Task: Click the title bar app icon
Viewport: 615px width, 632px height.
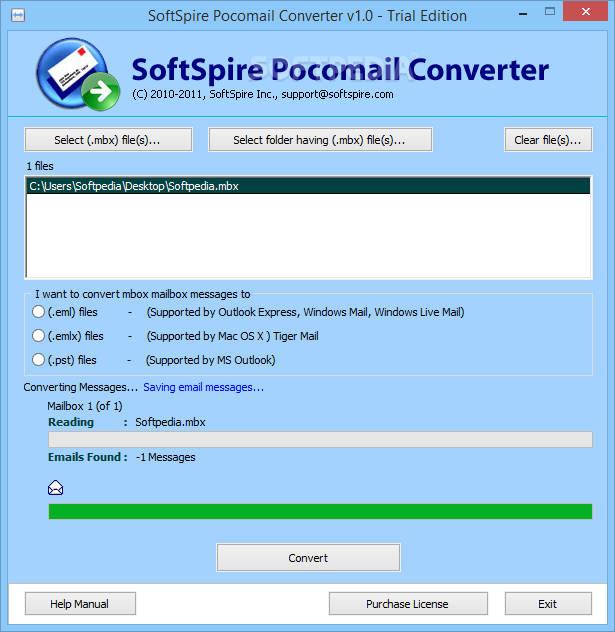Action: (x=18, y=16)
